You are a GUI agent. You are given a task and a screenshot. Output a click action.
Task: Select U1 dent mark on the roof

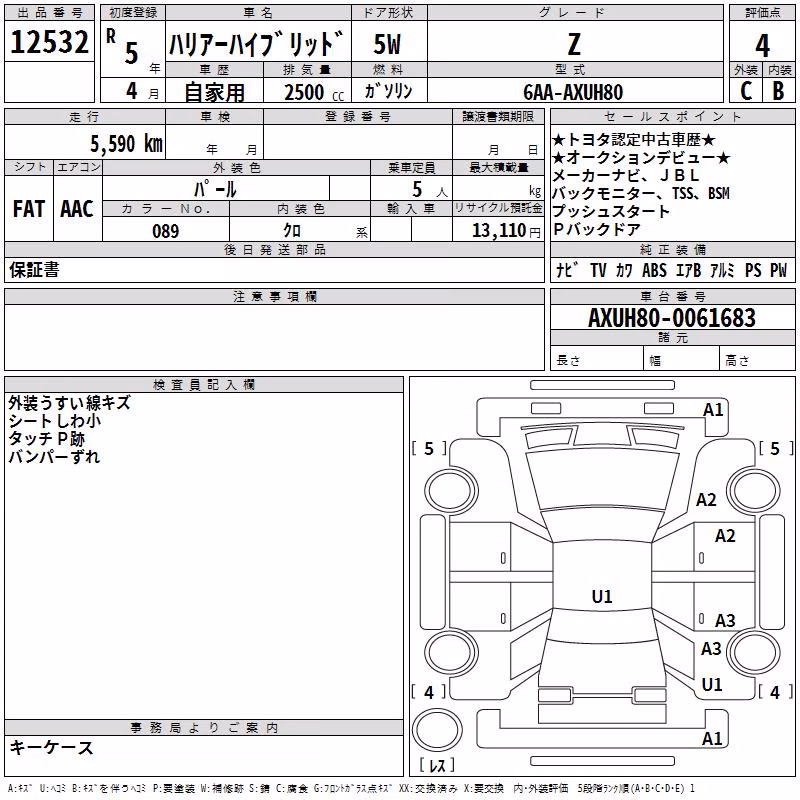(x=602, y=596)
